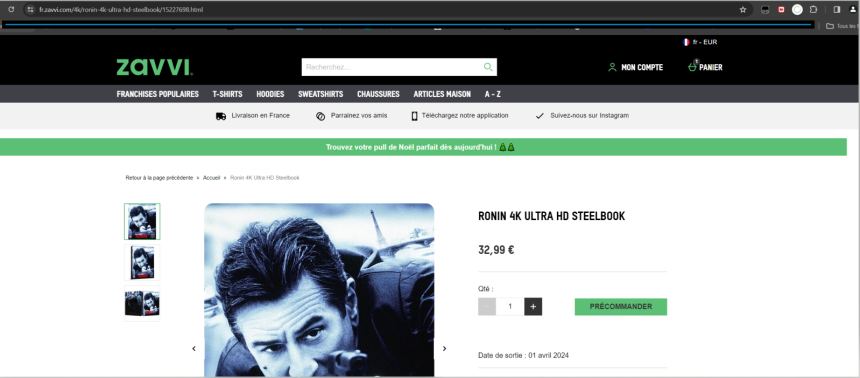Click the delivery truck icon
The image size is (860, 378).
[221, 116]
